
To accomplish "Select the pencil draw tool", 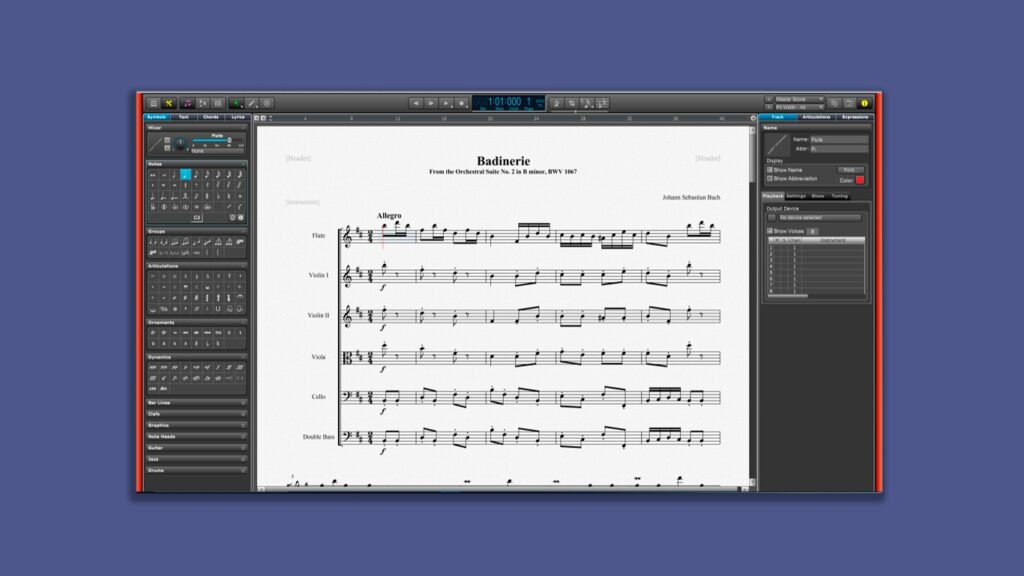I will click(x=251, y=103).
